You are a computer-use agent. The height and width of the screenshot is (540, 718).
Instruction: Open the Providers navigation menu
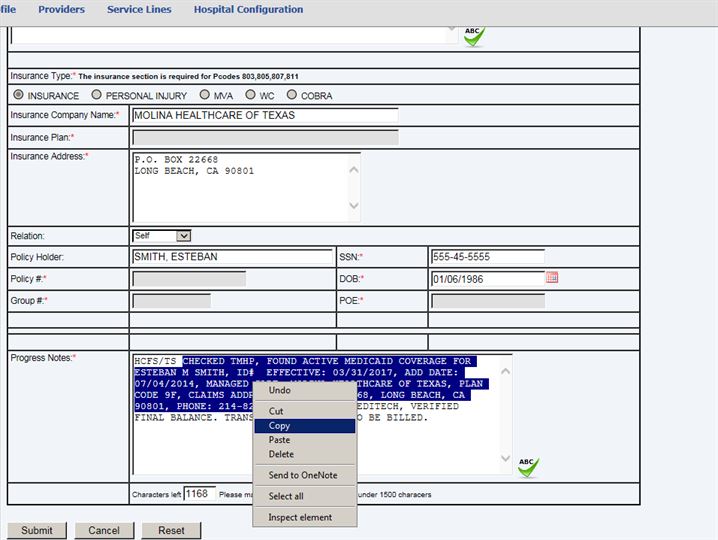pyautogui.click(x=61, y=10)
